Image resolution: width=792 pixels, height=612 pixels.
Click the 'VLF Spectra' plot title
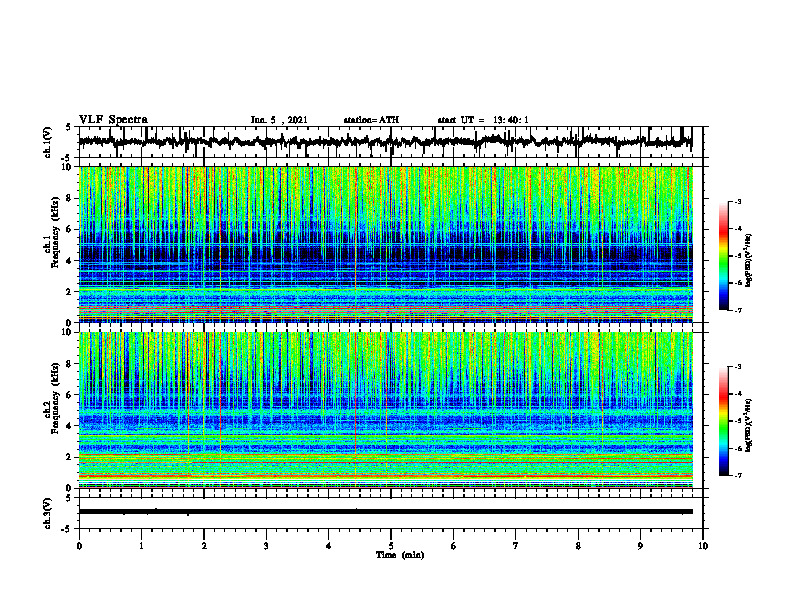coord(113,120)
